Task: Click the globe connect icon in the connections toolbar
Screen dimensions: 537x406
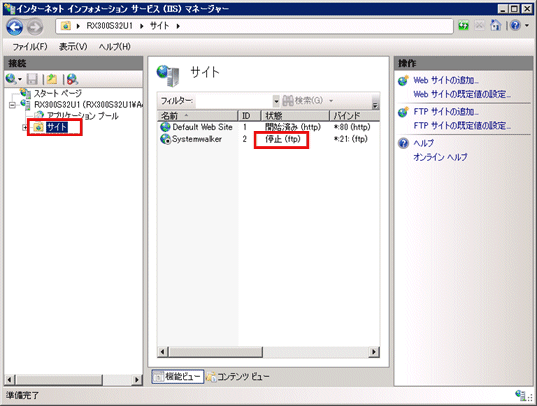Action: [11, 79]
